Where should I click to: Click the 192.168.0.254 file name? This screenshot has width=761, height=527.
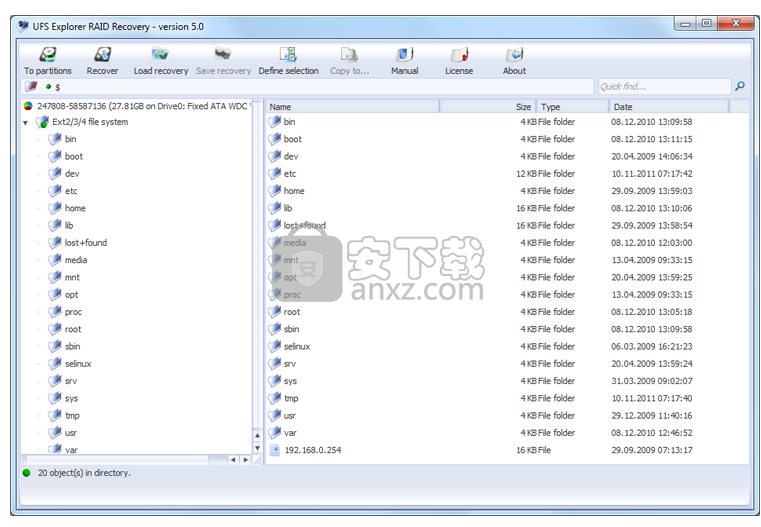click(313, 450)
